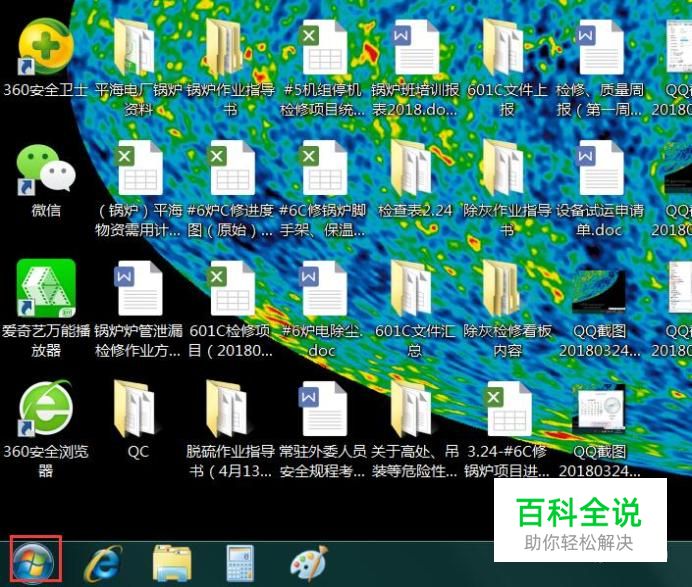
Task: Open the 平海电厂锅炉资料 folder
Action: [x=134, y=48]
